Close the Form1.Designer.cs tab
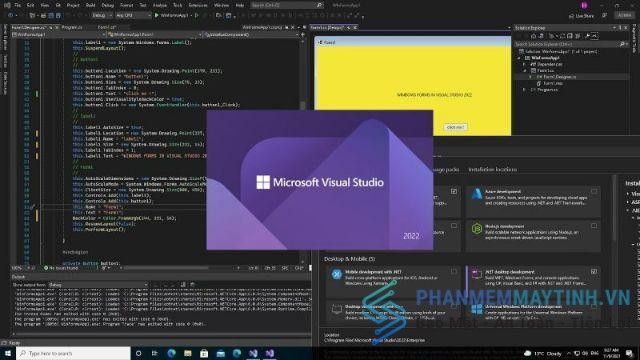Viewport: 640px width, 360px height. [56, 27]
